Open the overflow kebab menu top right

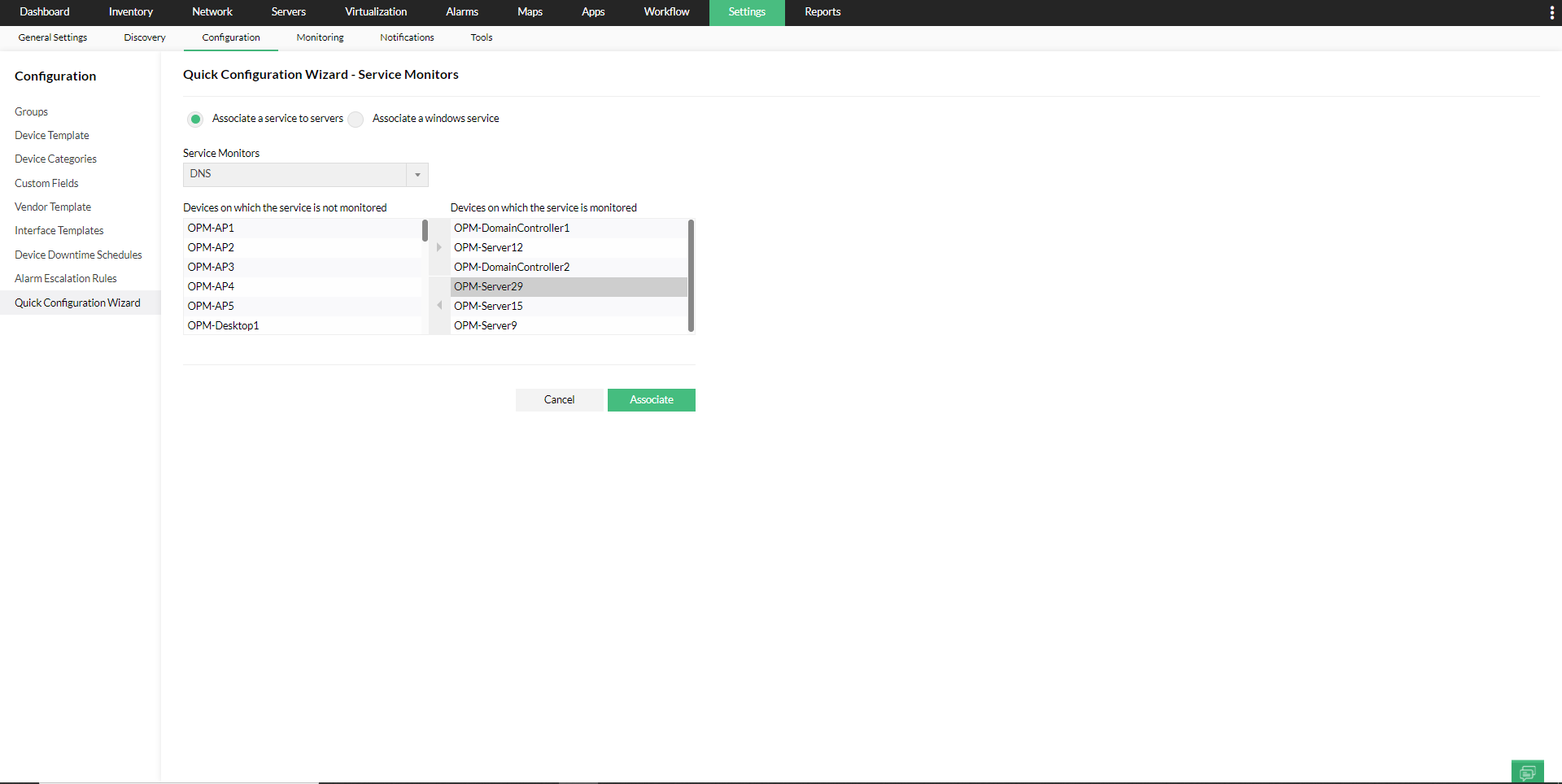[1552, 12]
